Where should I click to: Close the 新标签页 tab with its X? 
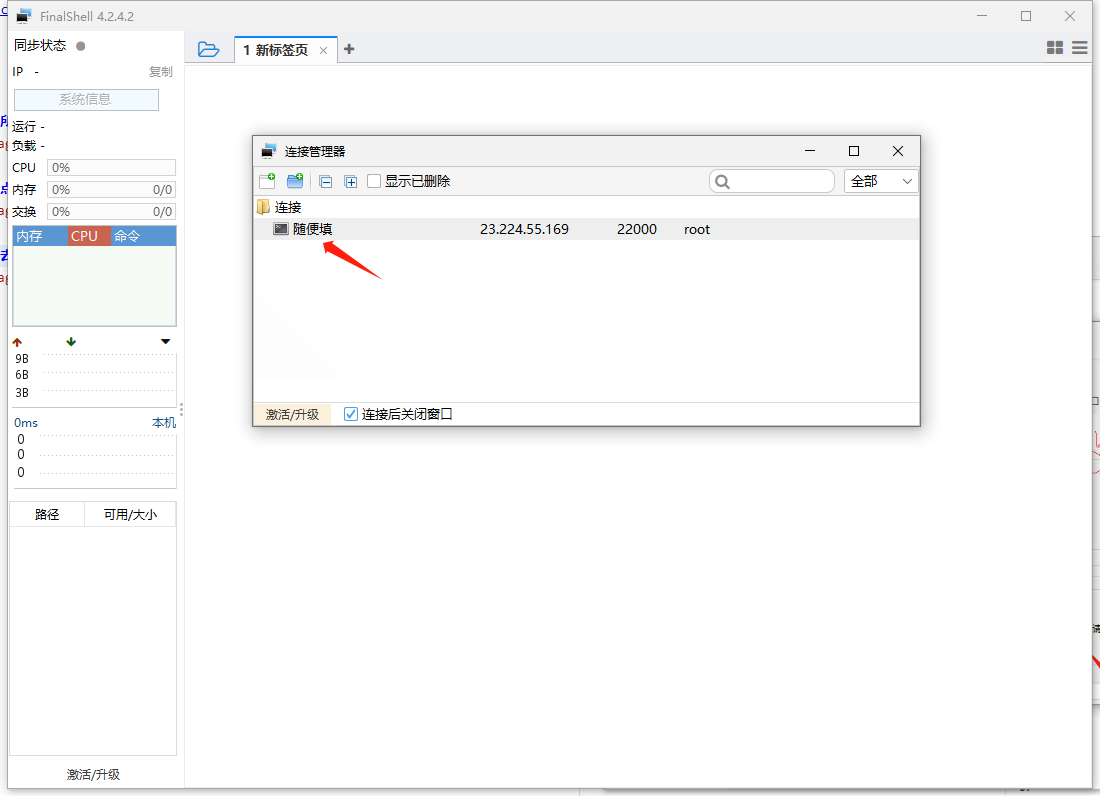(324, 50)
